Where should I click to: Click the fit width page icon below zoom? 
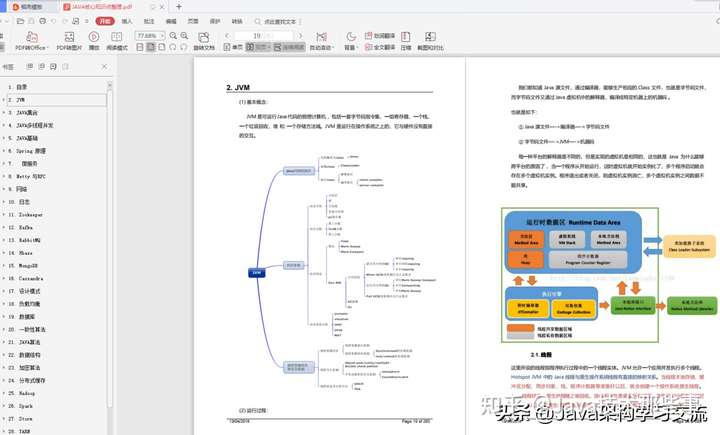(x=151, y=47)
